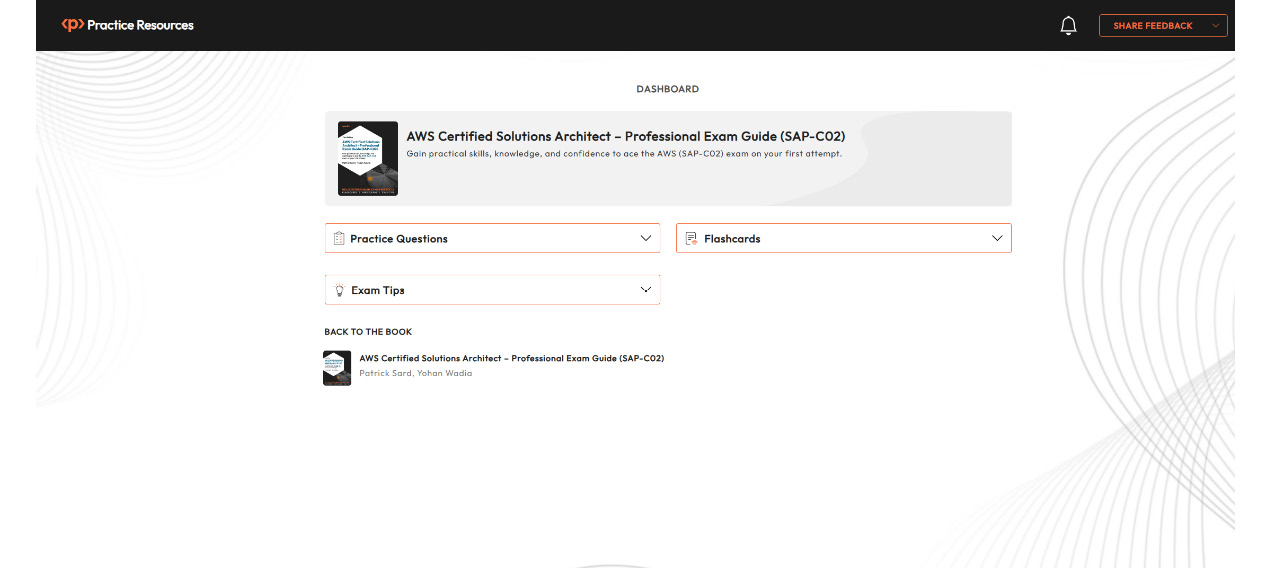Click the Back to the Book label

coord(368,332)
